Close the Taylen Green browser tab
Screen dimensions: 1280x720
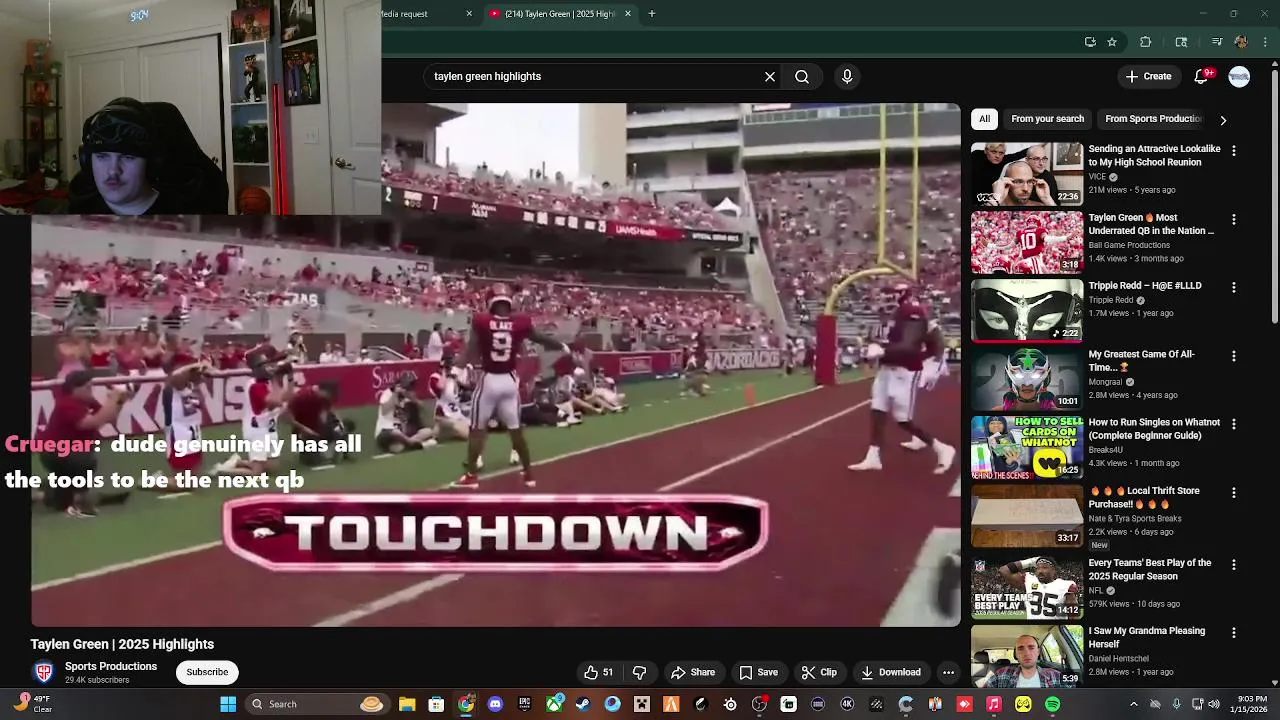628,14
